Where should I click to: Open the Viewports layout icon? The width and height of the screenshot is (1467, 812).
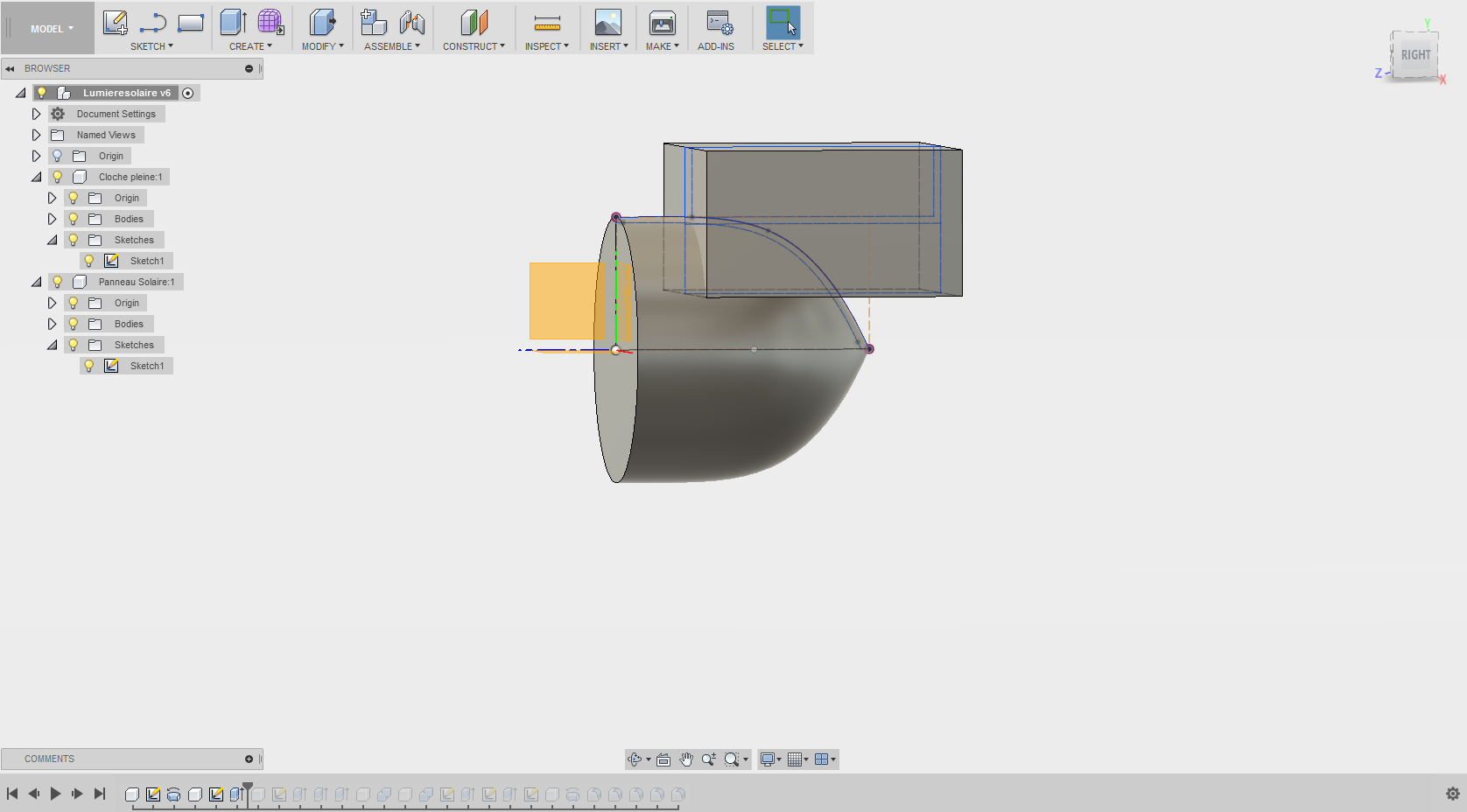[821, 759]
